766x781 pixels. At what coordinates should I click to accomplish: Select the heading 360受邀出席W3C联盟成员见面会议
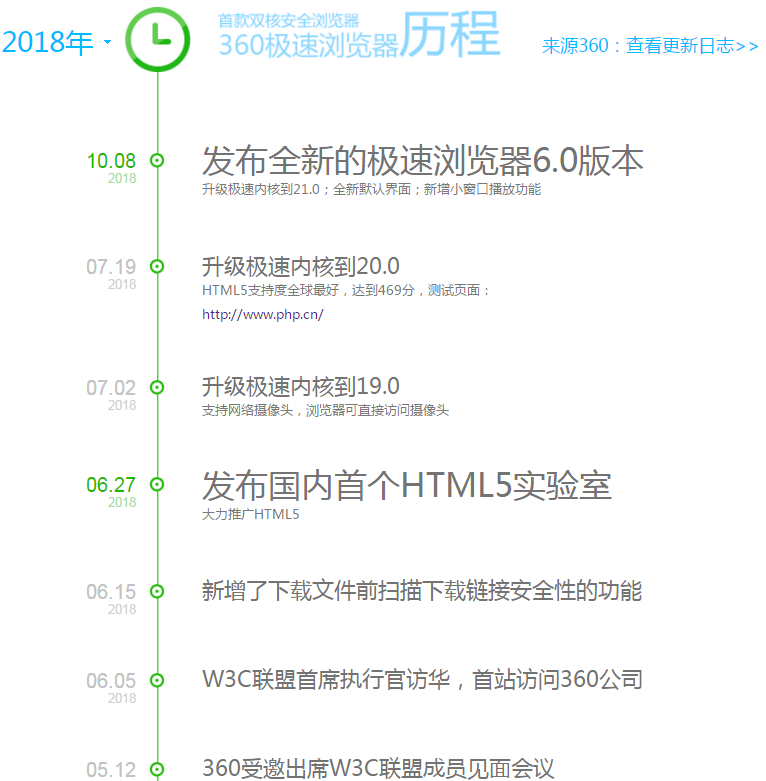pyautogui.click(x=378, y=769)
